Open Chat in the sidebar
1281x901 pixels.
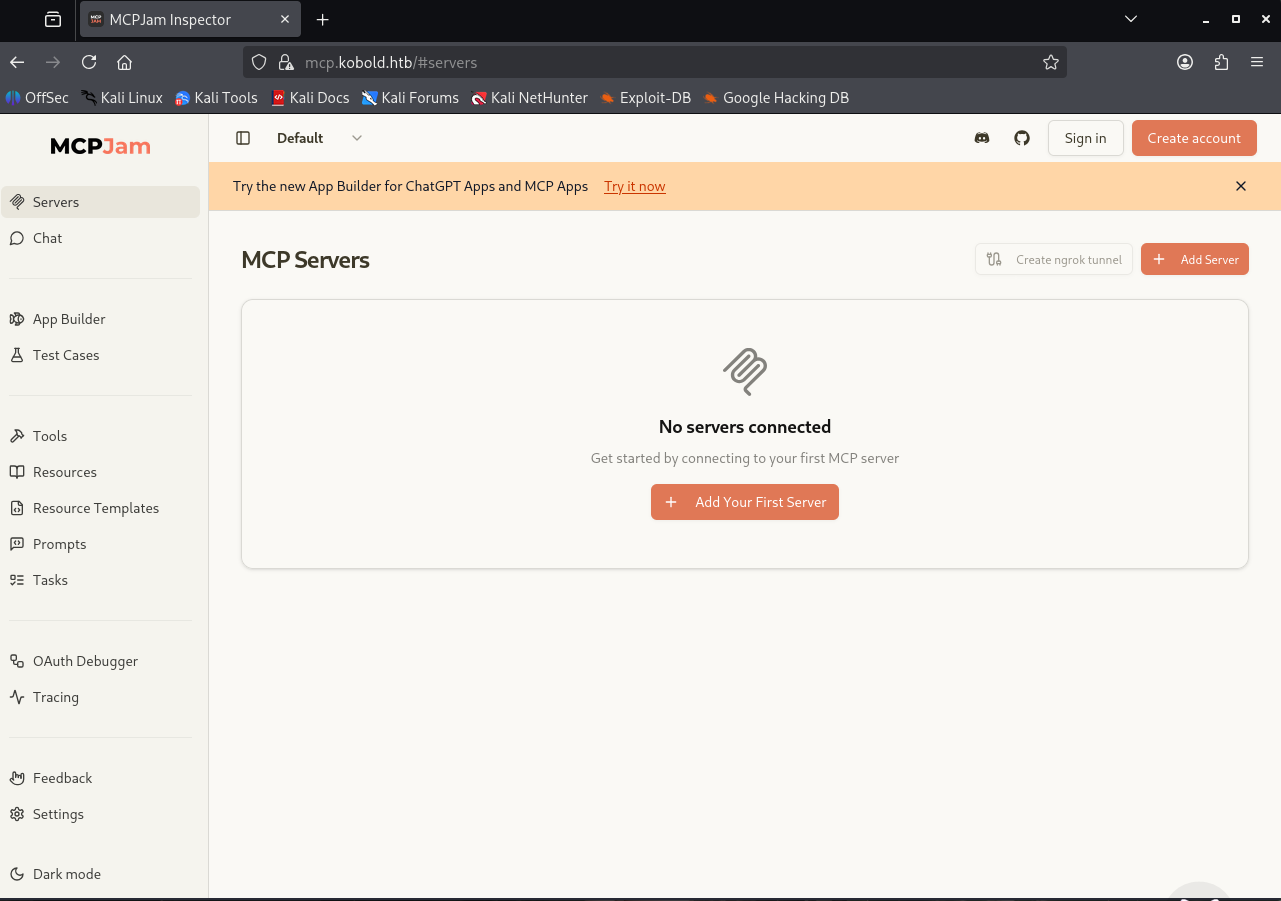pos(47,238)
